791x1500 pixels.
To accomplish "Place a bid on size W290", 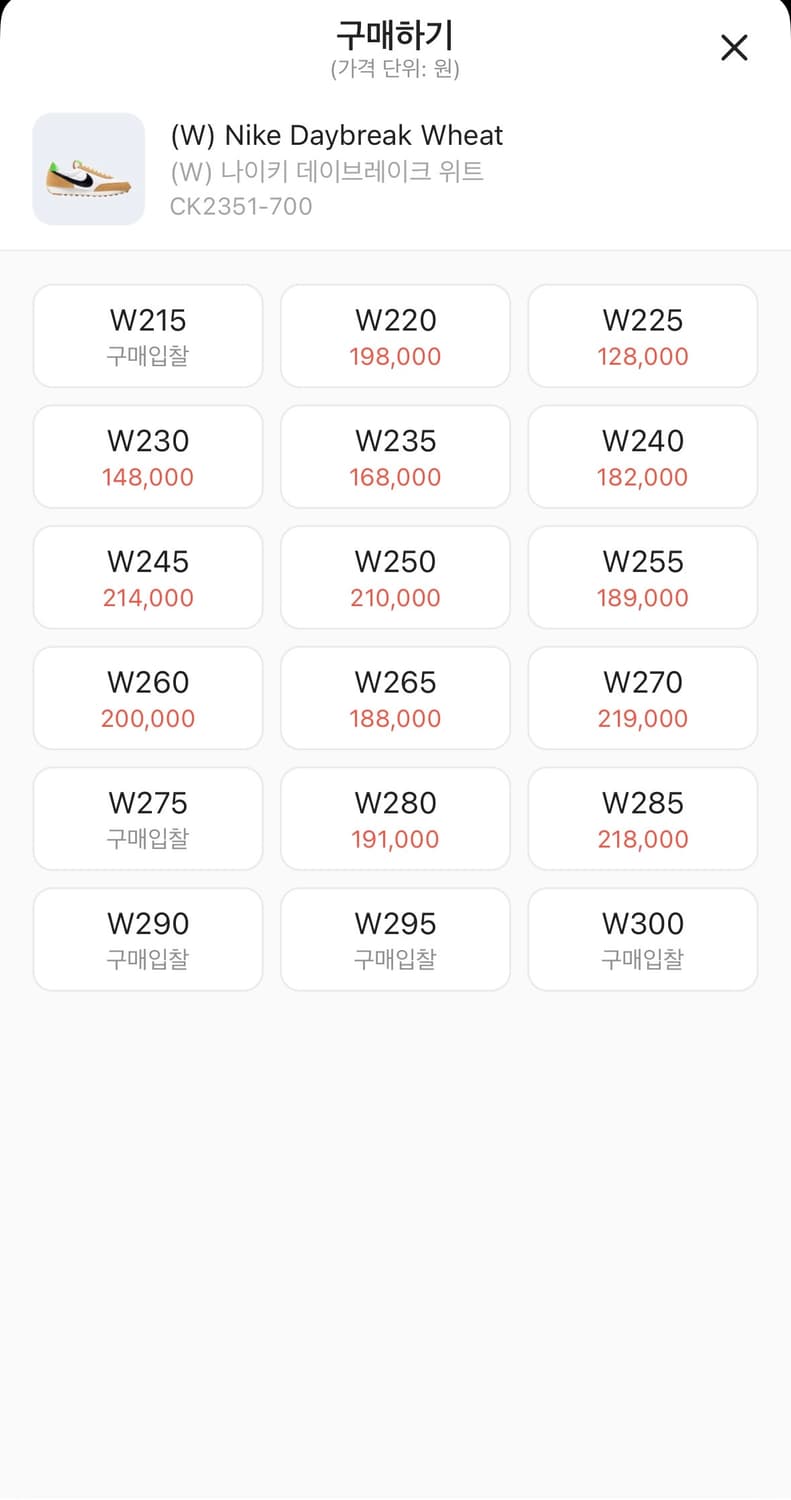I will (x=148, y=940).
